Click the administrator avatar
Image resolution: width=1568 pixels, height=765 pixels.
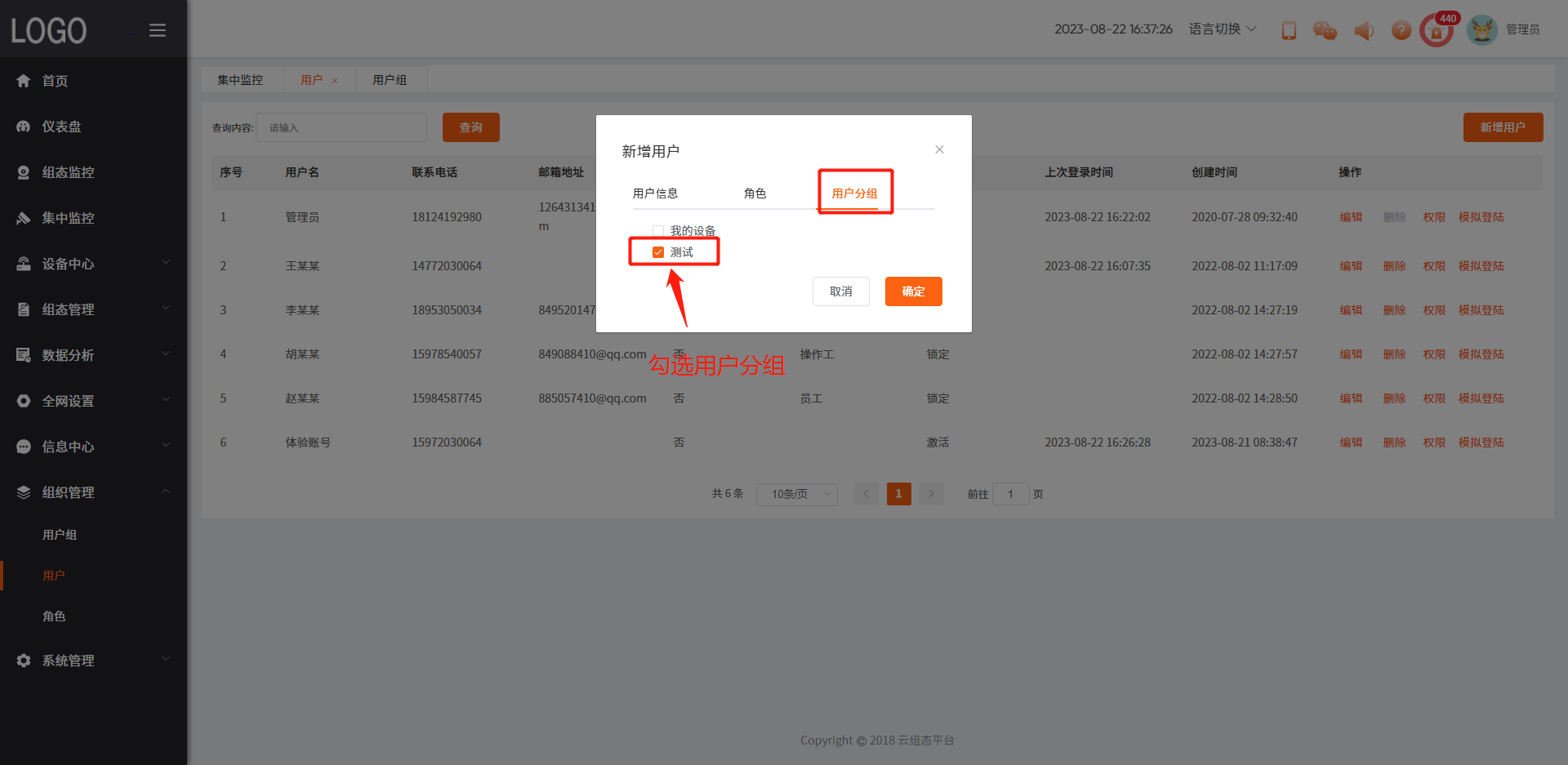[1481, 29]
